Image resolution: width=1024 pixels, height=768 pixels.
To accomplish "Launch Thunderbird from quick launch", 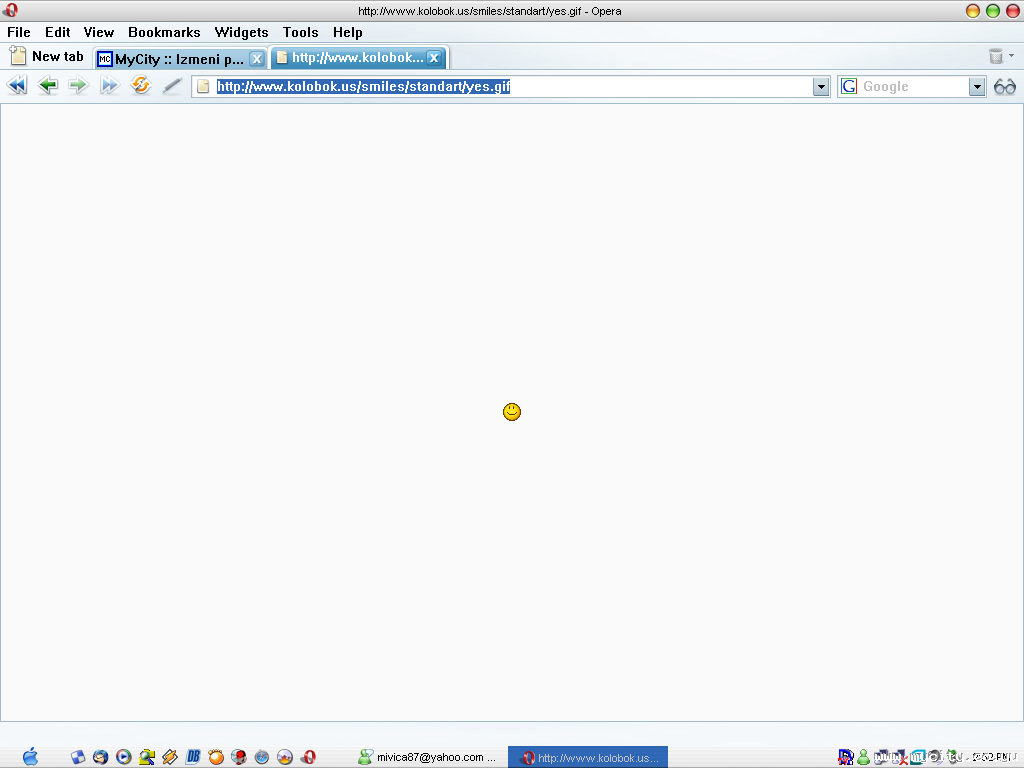I will (101, 757).
